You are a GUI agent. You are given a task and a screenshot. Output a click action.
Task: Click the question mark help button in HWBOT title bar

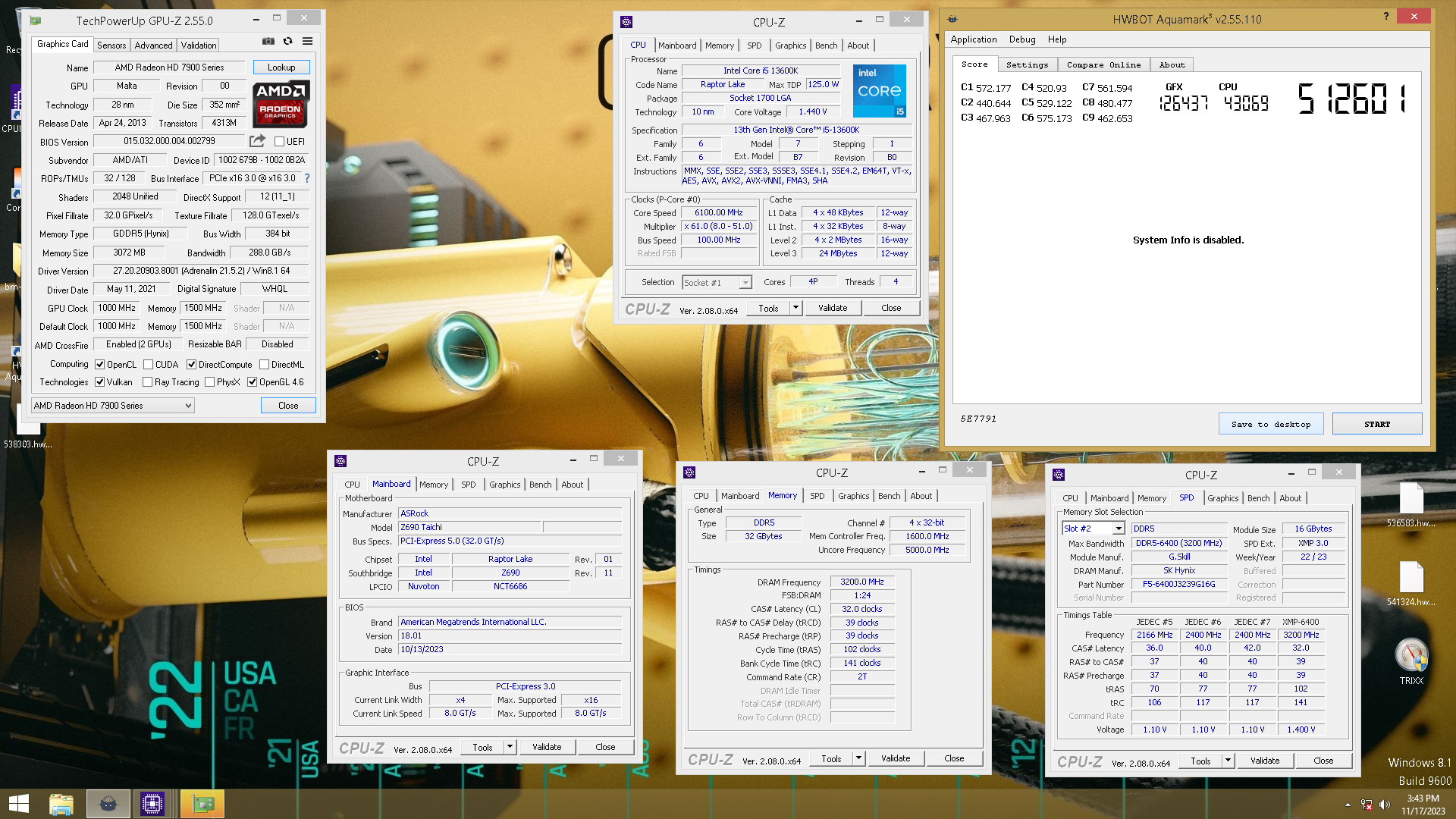1386,16
